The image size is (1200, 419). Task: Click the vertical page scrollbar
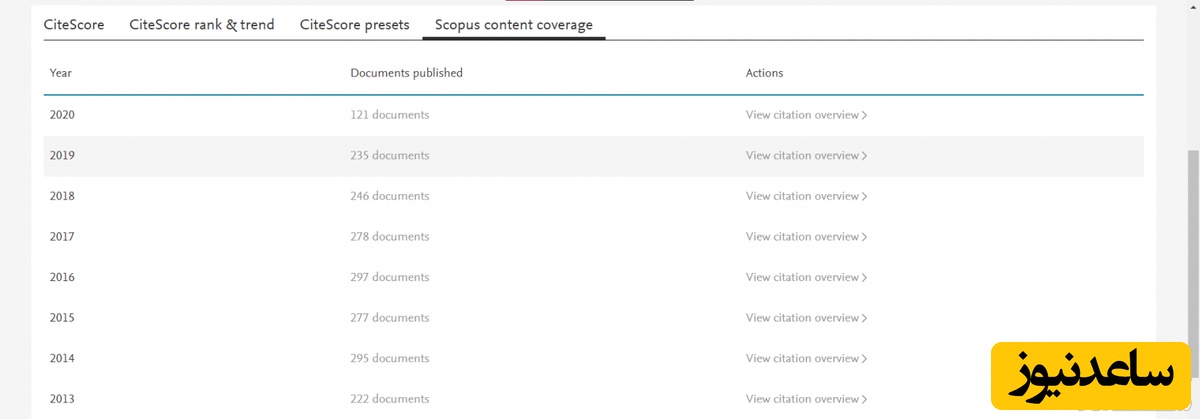tap(1192, 250)
